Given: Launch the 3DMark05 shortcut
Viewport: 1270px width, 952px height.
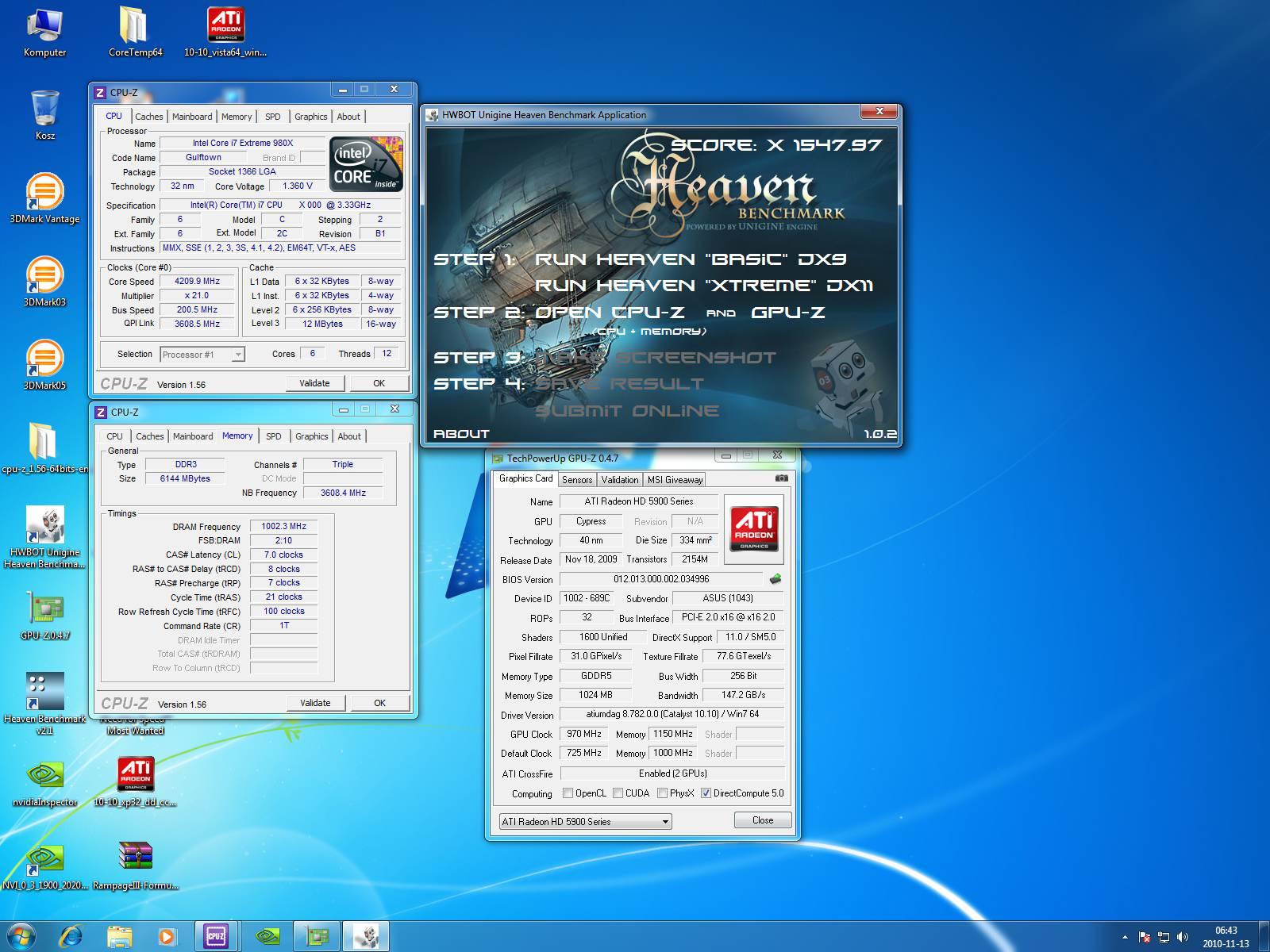Looking at the screenshot, I should tap(44, 365).
